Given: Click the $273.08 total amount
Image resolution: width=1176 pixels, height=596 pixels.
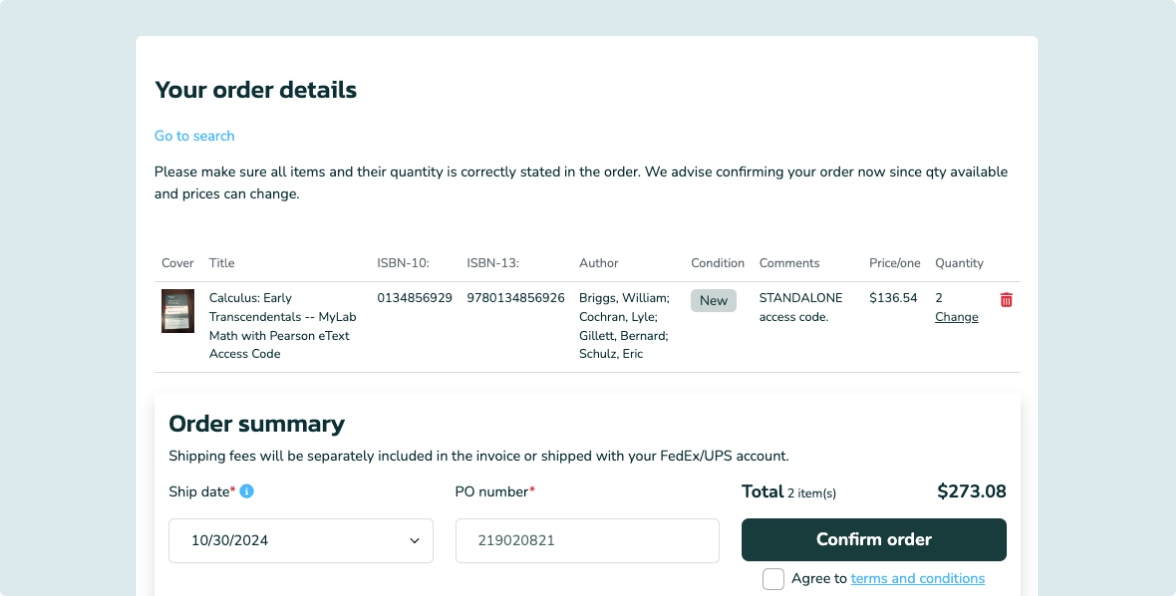Looking at the screenshot, I should [971, 492].
